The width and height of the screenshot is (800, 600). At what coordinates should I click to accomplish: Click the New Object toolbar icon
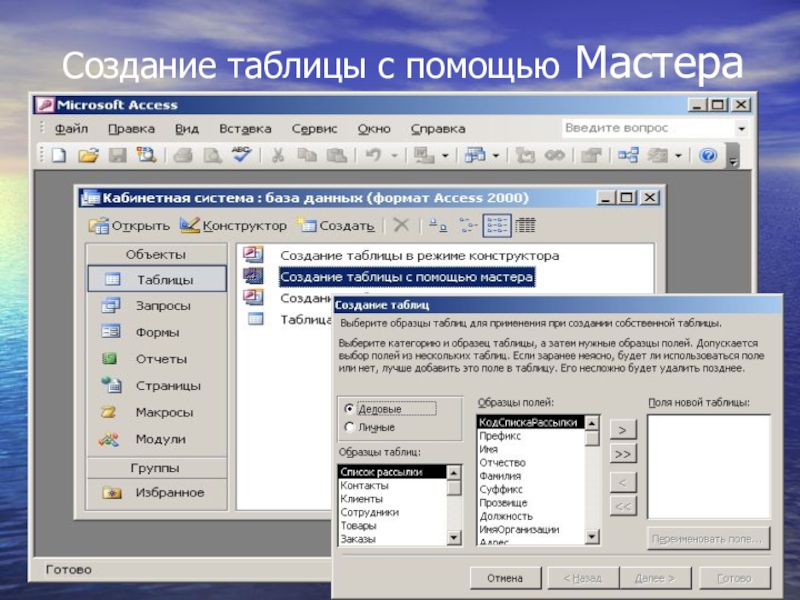coord(658,155)
